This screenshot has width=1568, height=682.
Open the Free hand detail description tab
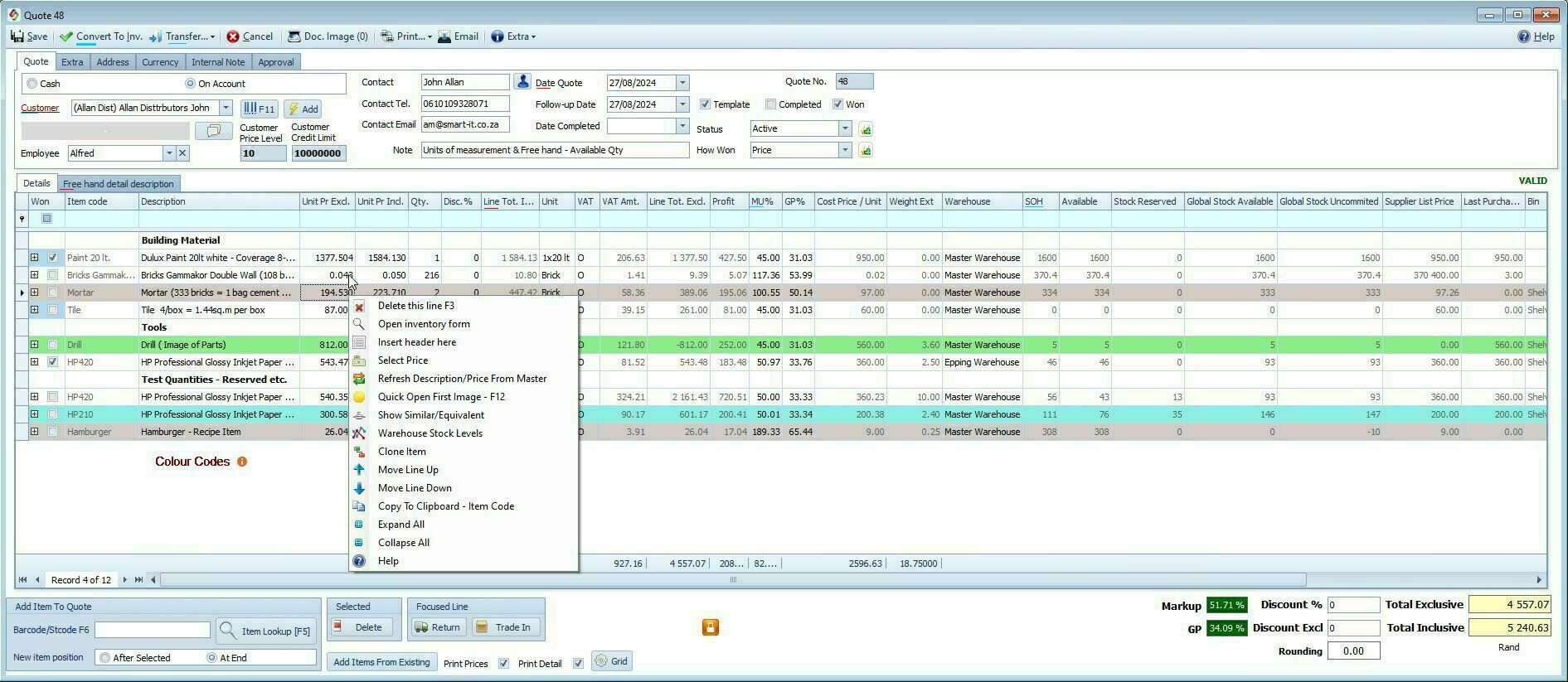(x=119, y=184)
